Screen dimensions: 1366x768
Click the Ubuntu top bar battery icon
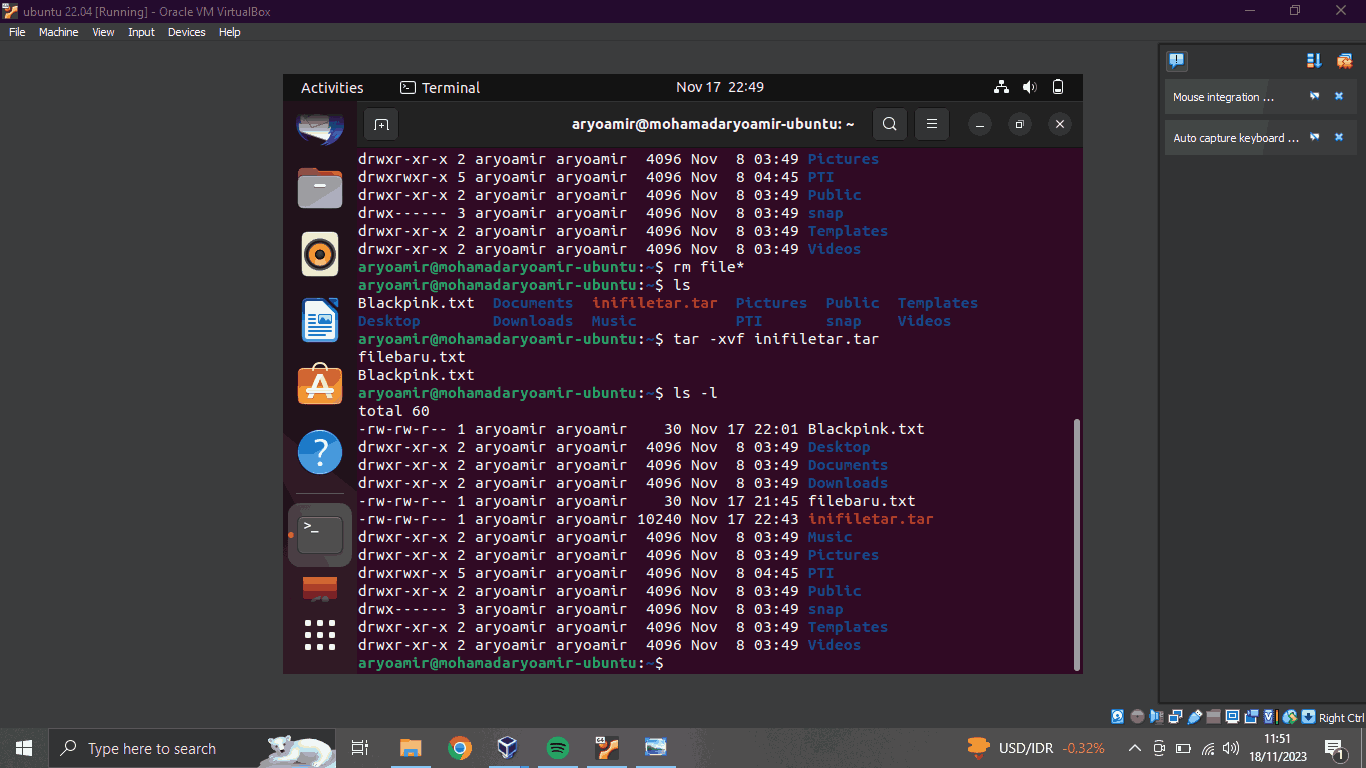tap(1058, 87)
